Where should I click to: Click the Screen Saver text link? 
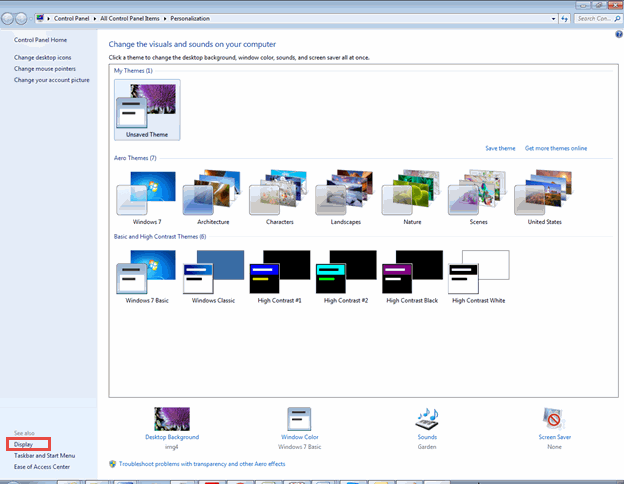(x=554, y=437)
